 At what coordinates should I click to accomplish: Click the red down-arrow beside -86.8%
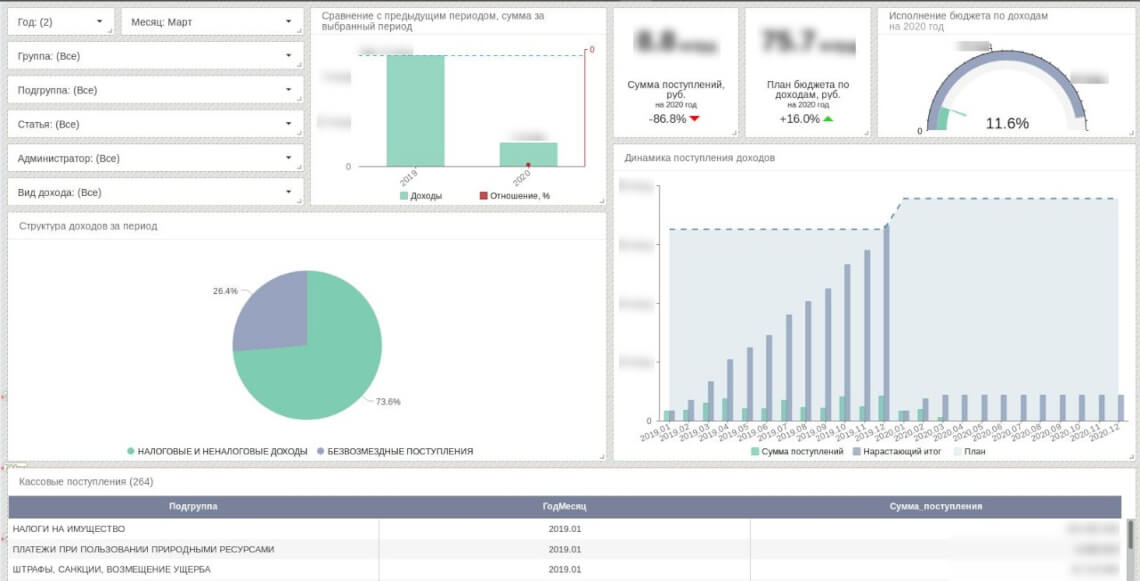tap(694, 119)
